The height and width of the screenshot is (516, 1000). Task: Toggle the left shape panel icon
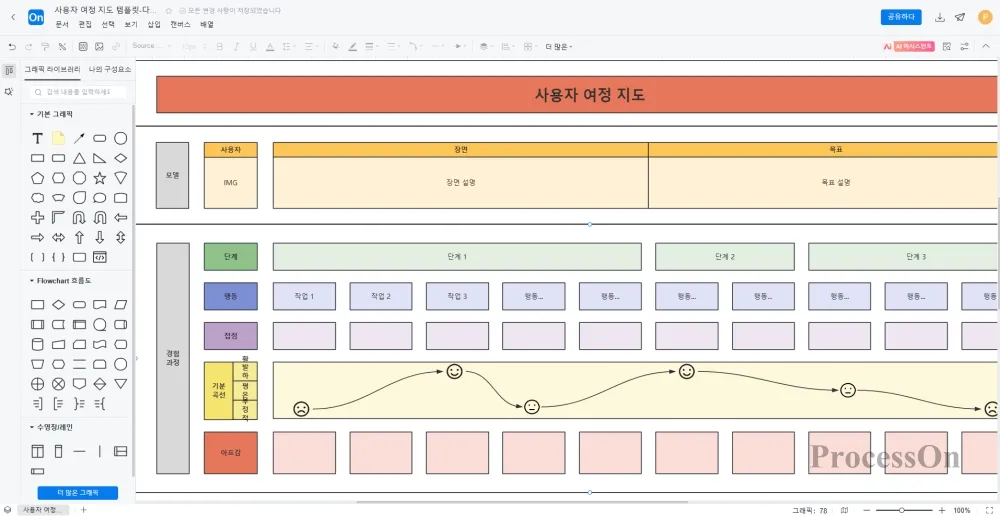(9, 70)
